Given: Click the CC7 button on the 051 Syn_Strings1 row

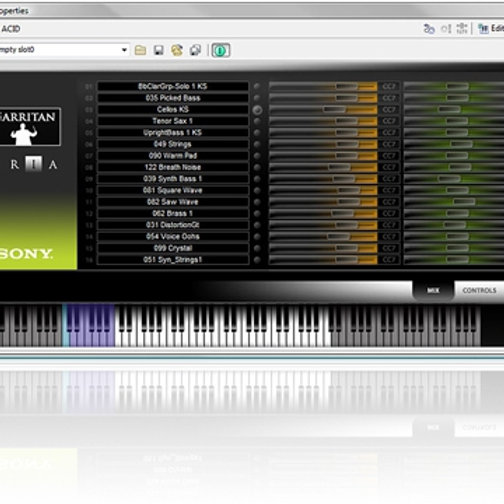Looking at the screenshot, I should 389,260.
